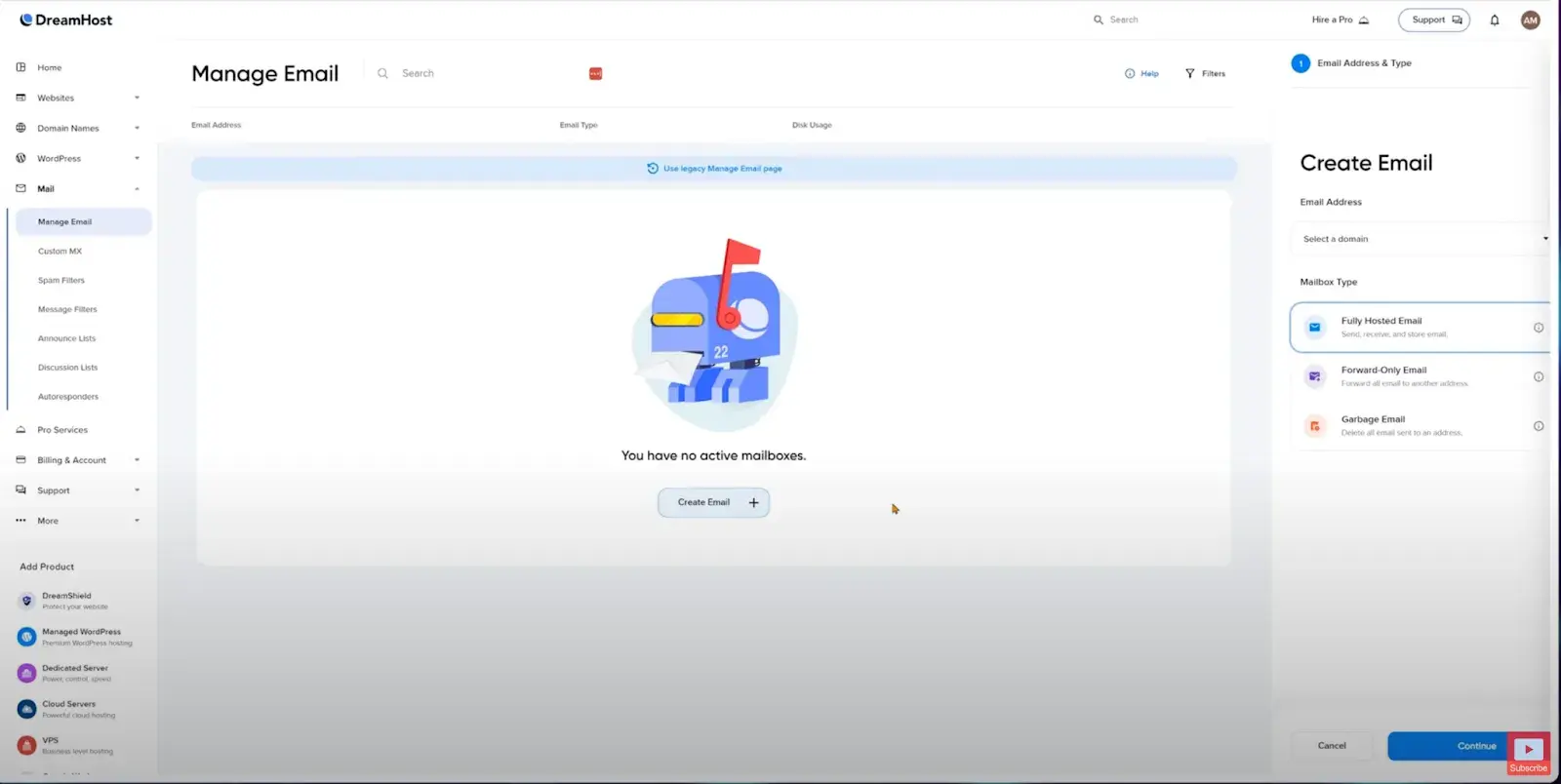Show info for Garbage Email

[1539, 426]
